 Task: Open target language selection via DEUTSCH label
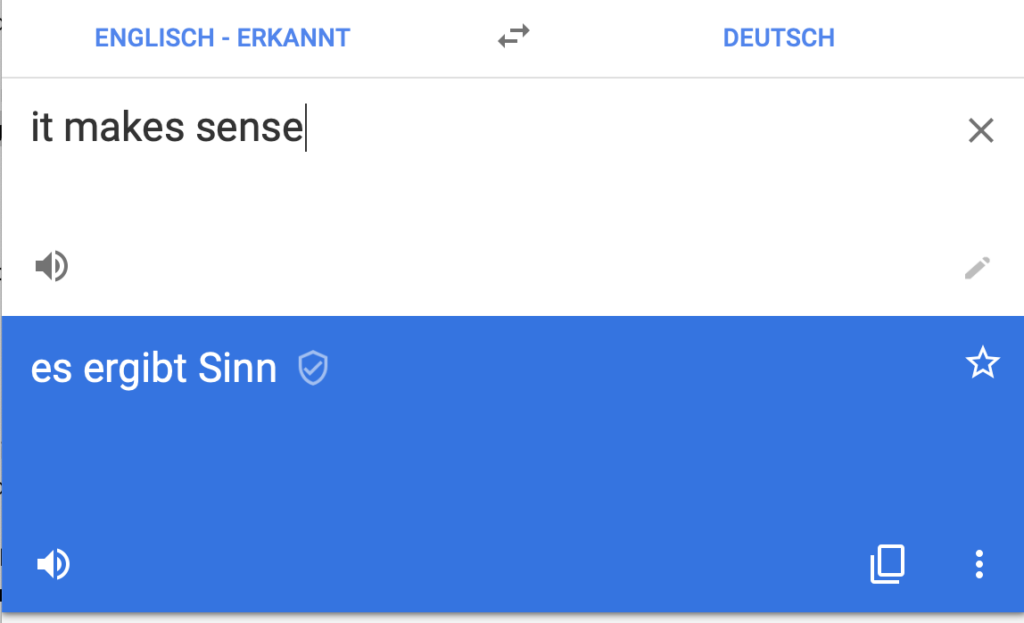[x=779, y=37]
